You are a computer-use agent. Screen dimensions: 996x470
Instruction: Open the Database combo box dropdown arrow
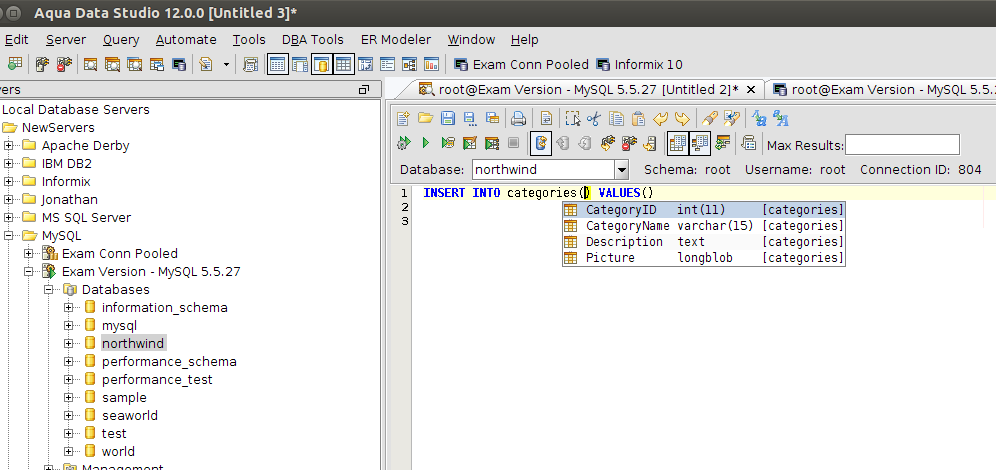(621, 170)
